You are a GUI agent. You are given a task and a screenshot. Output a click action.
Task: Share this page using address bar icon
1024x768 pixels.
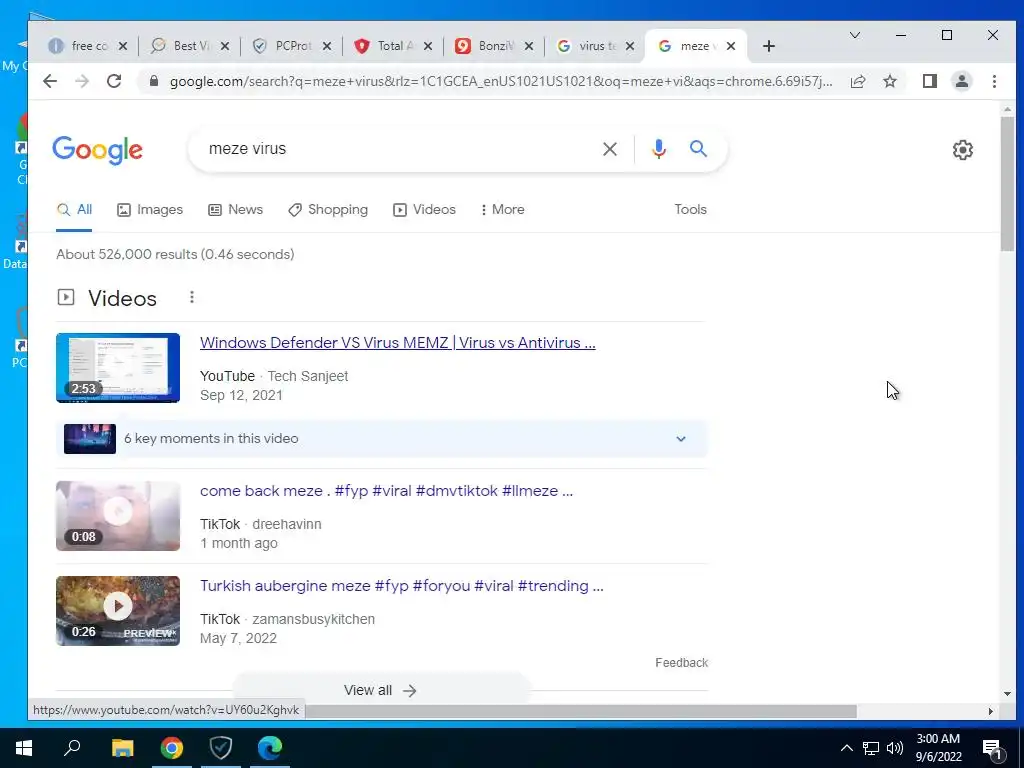click(858, 81)
